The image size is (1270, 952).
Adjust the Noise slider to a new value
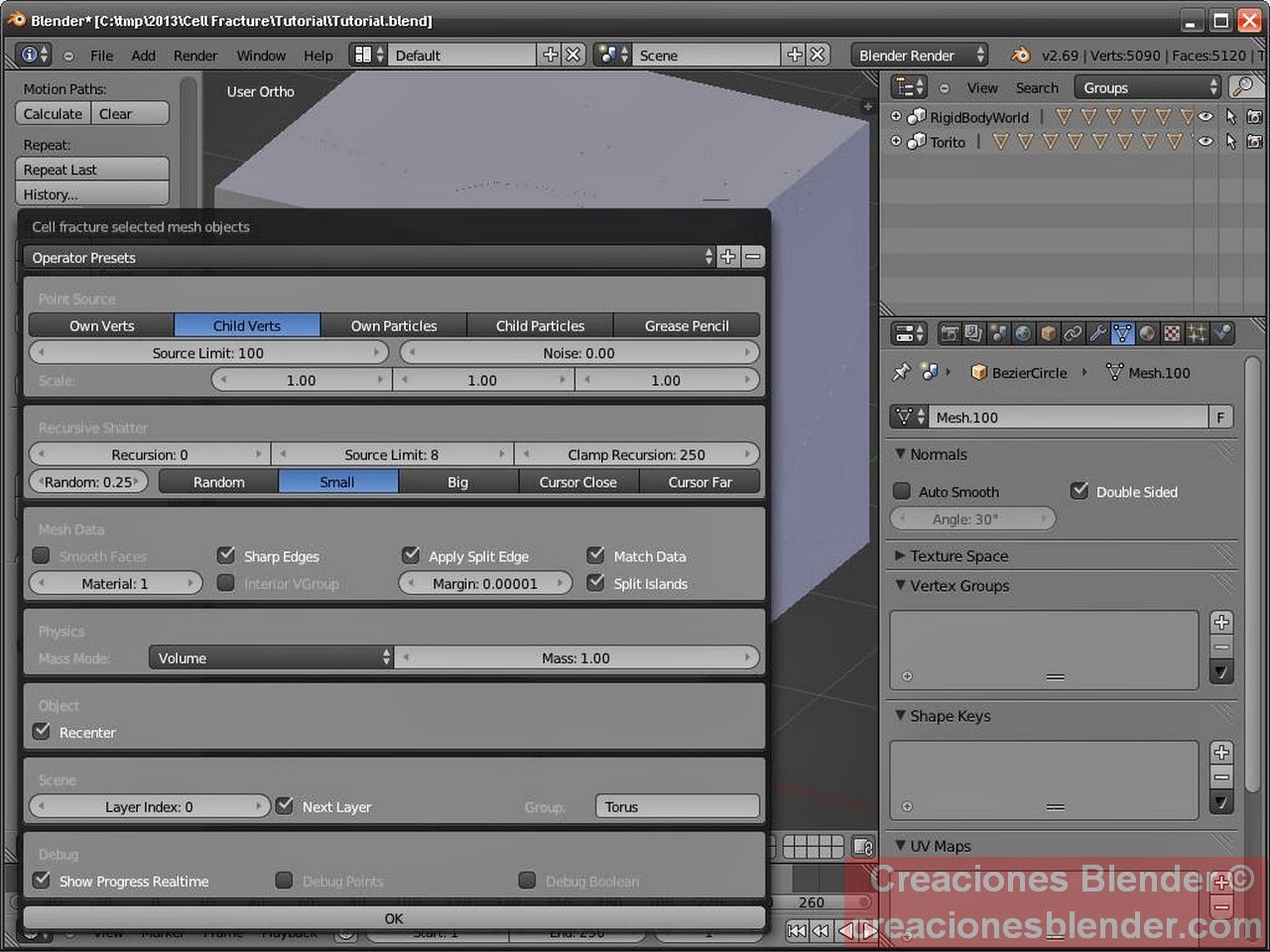(x=578, y=352)
